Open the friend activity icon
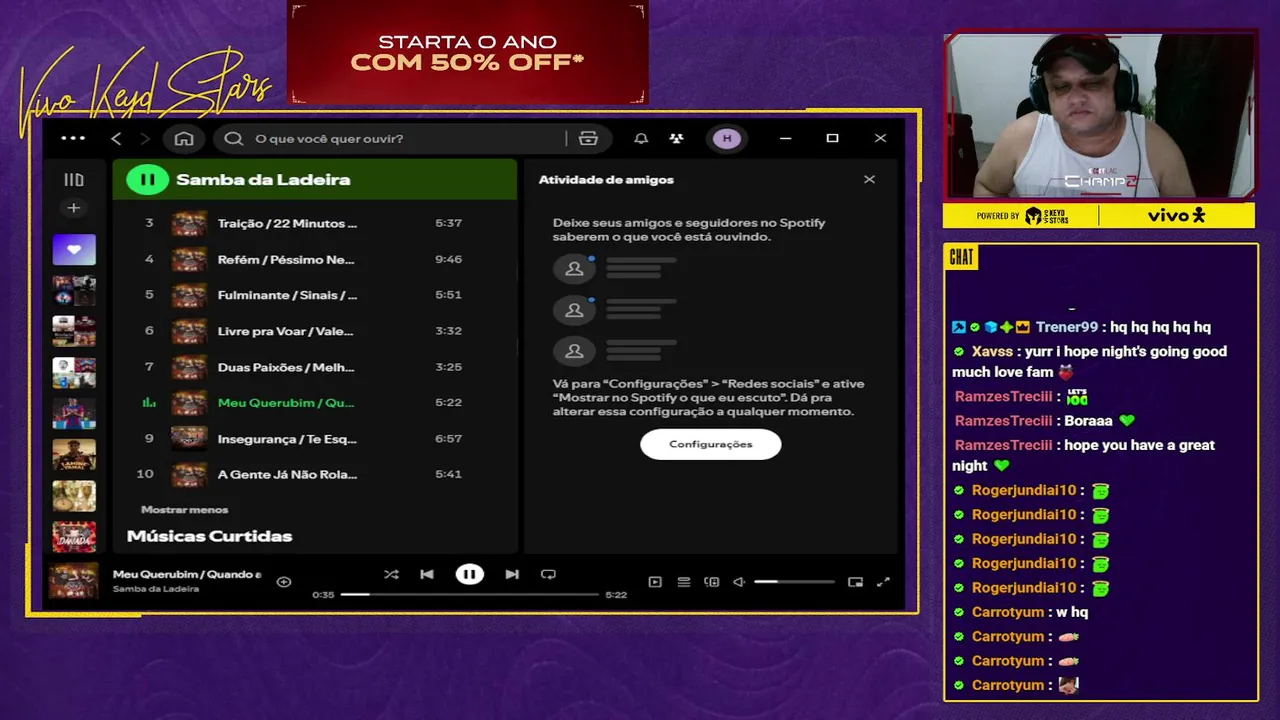Image resolution: width=1280 pixels, height=720 pixels. point(677,138)
